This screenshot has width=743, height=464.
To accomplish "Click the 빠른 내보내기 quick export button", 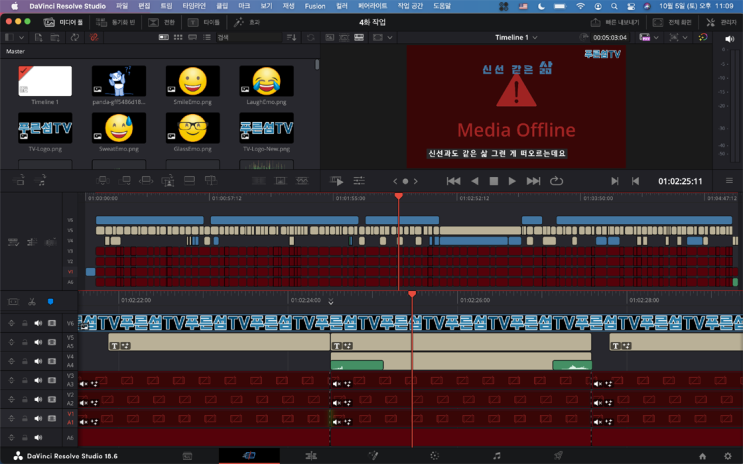I will click(x=616, y=22).
